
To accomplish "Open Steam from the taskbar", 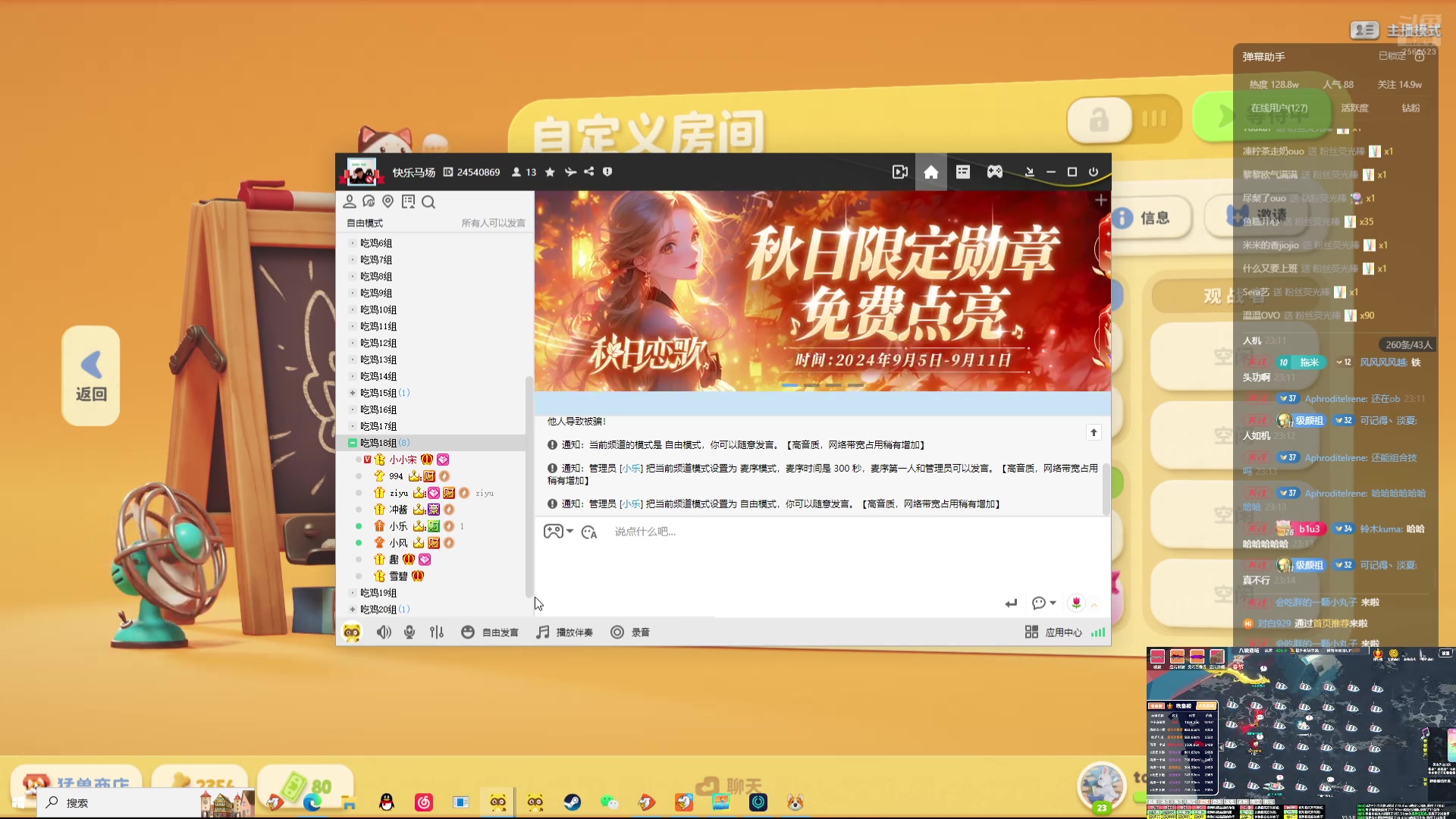I will pyautogui.click(x=573, y=802).
